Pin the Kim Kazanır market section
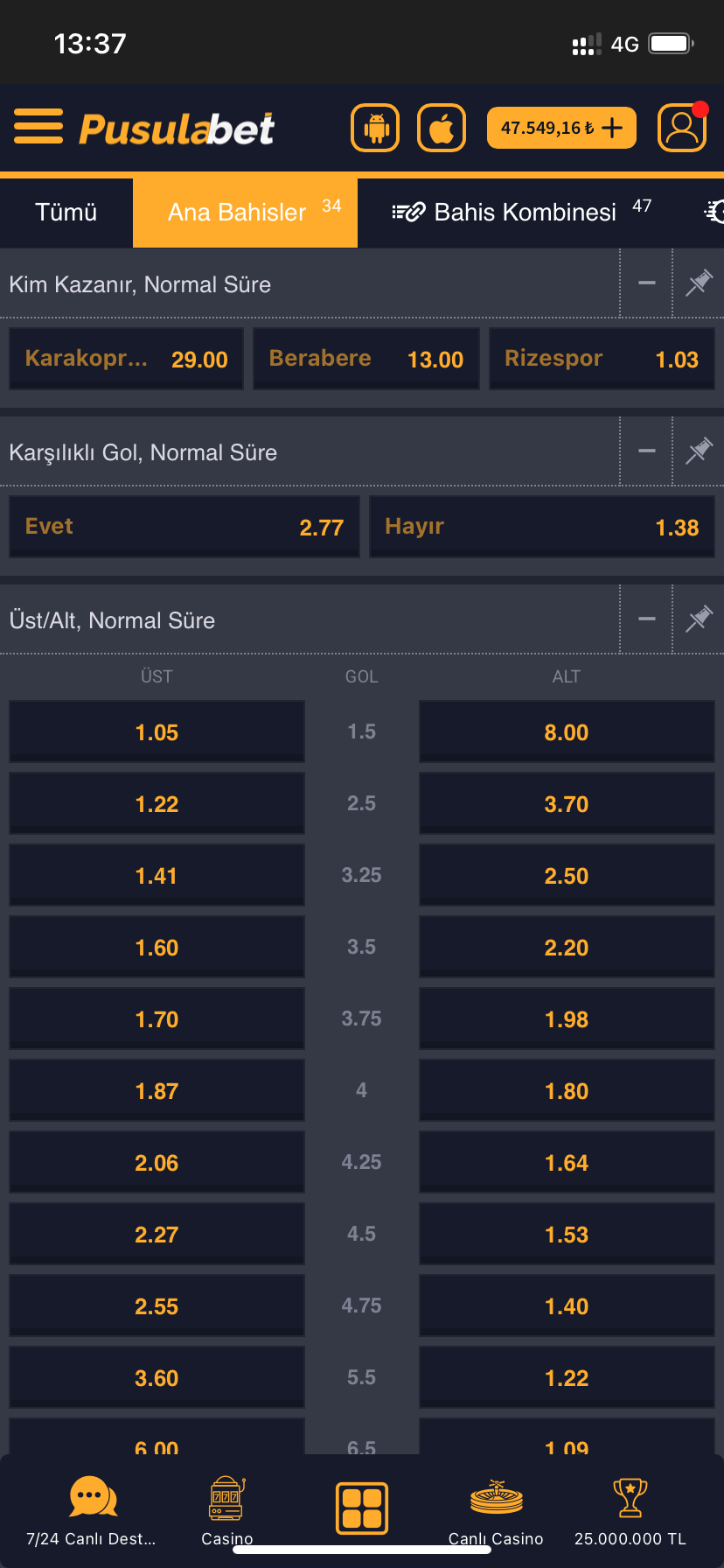This screenshot has width=724, height=1568. click(699, 282)
